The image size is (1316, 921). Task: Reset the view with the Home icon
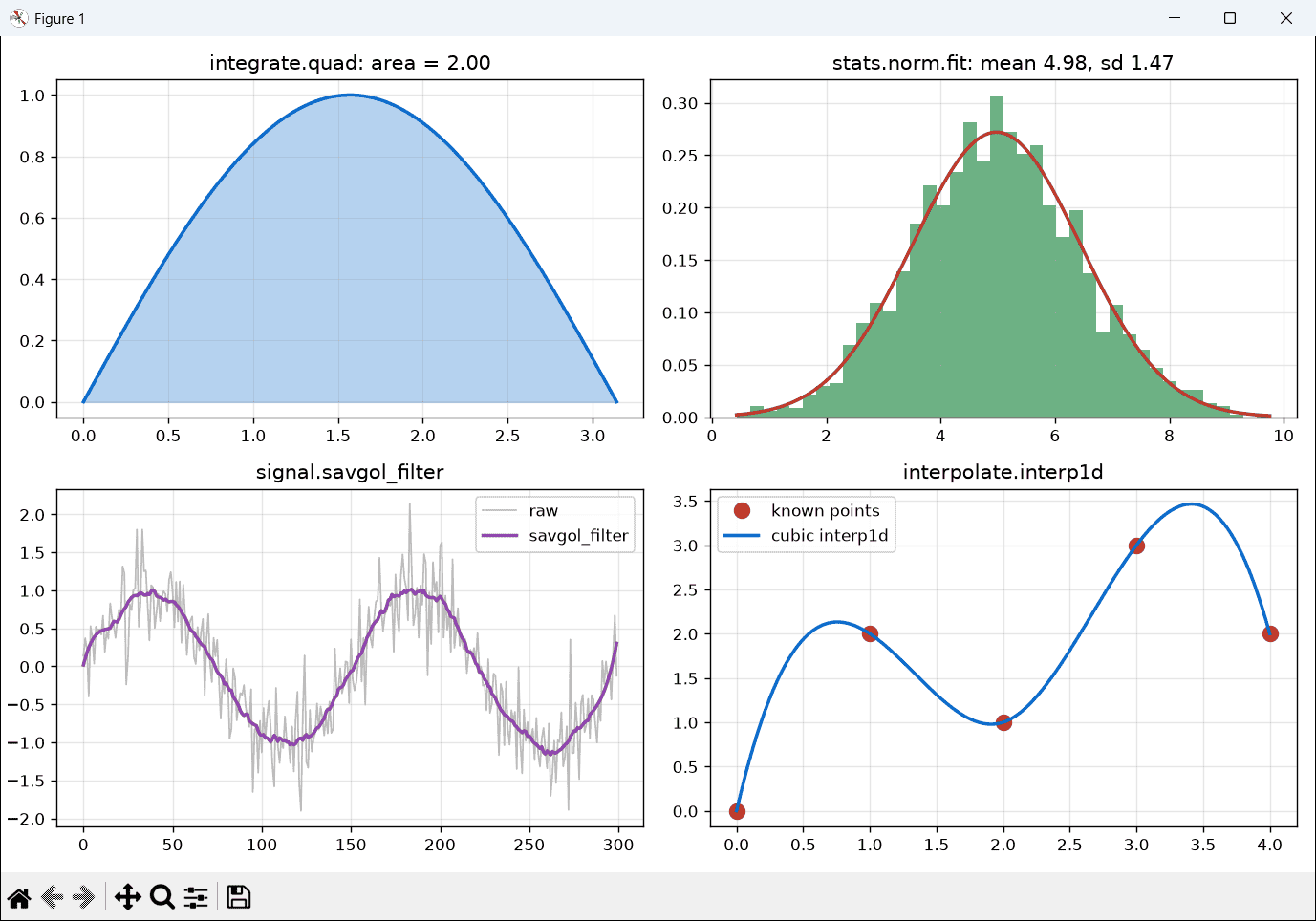click(19, 897)
